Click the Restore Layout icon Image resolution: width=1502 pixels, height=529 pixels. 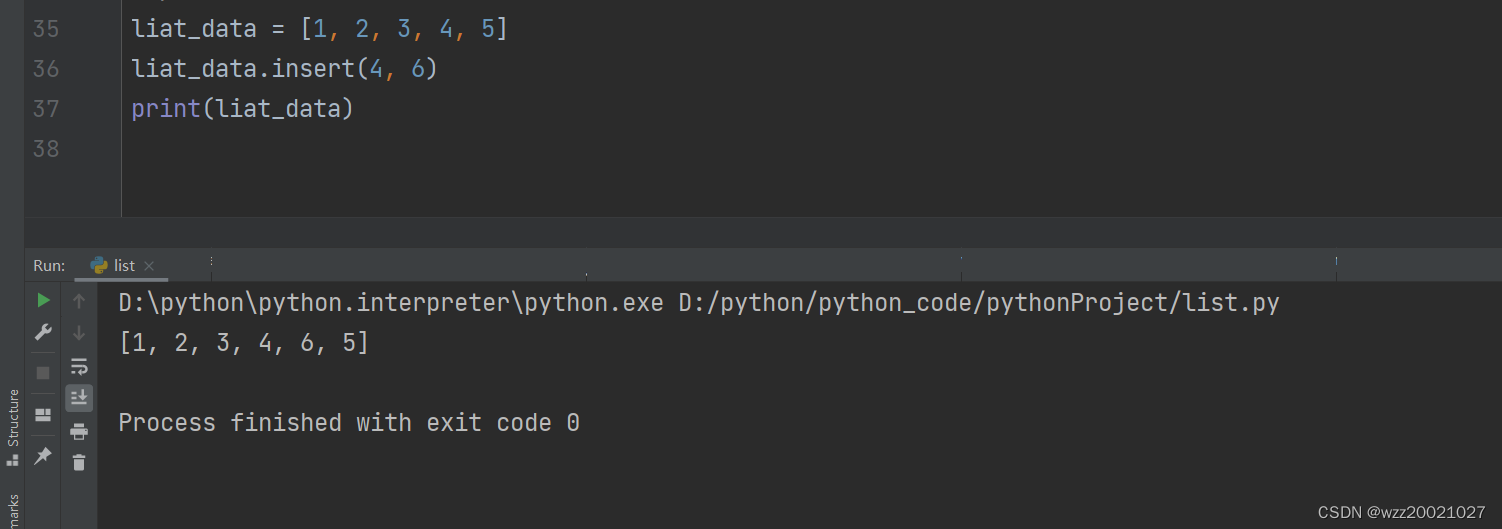coord(43,414)
